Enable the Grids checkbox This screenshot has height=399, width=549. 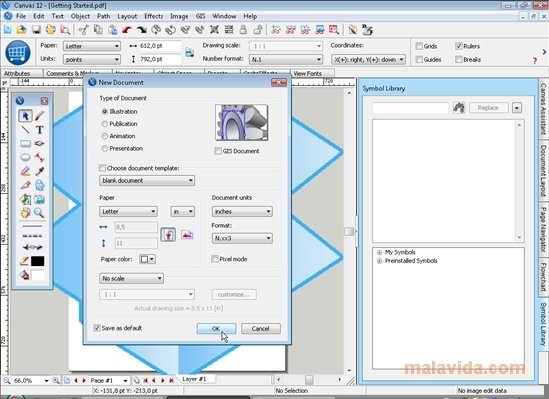tap(419, 46)
